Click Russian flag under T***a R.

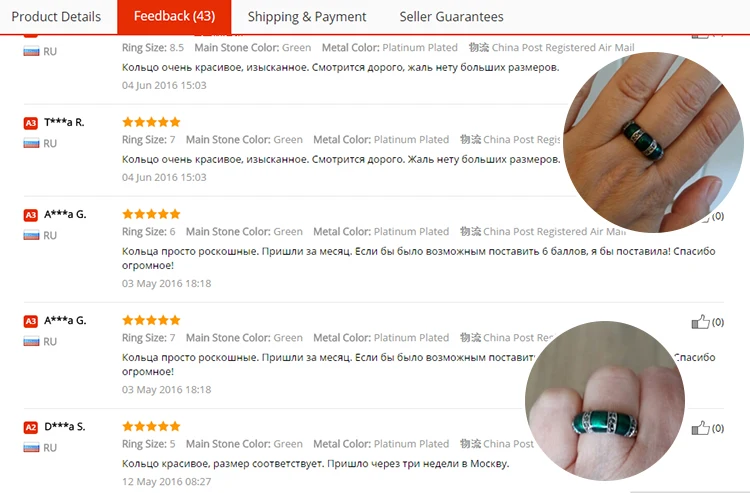(x=31, y=143)
